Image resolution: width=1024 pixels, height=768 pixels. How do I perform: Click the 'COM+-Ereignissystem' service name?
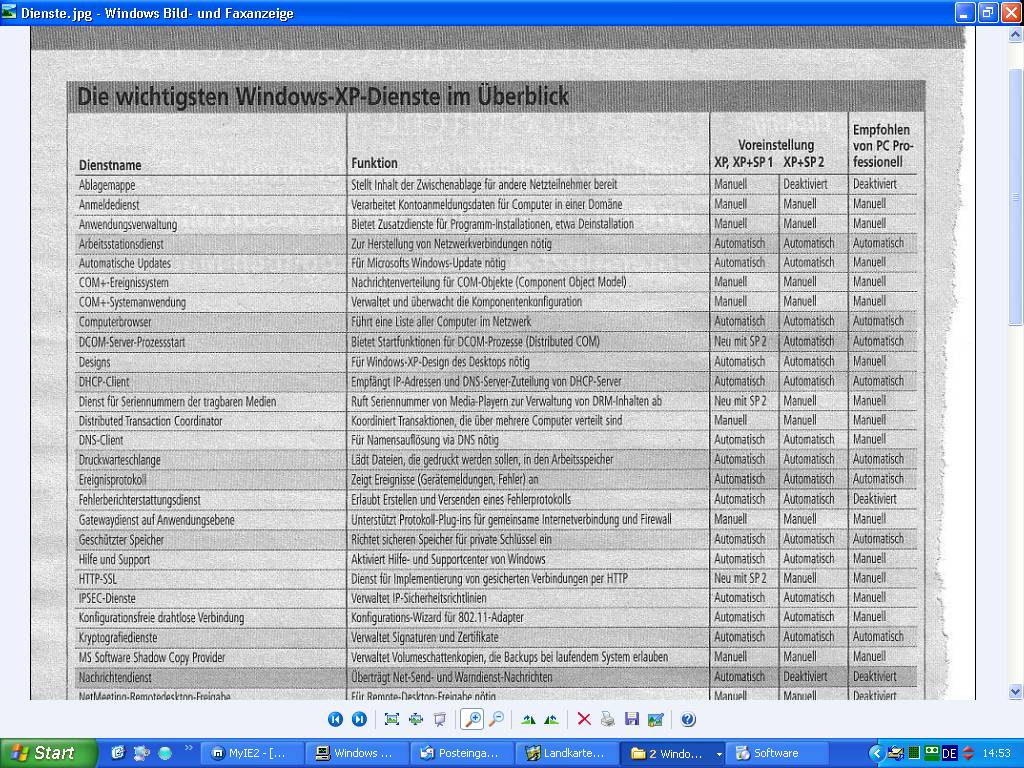(123, 283)
